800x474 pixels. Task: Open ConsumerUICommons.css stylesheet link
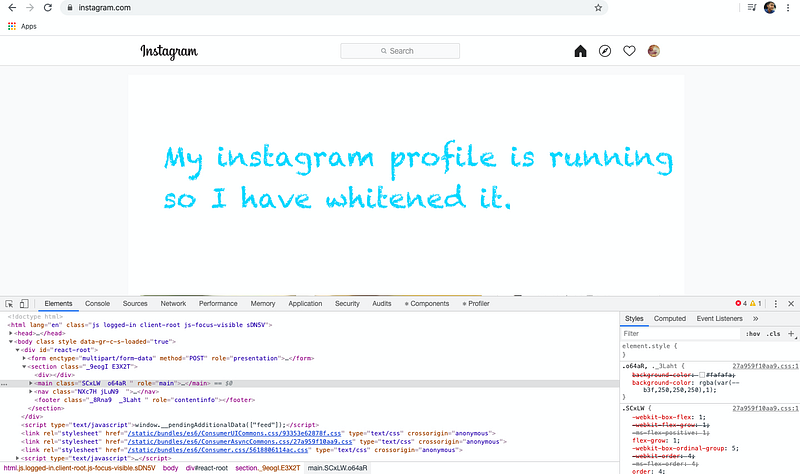pyautogui.click(x=234, y=433)
